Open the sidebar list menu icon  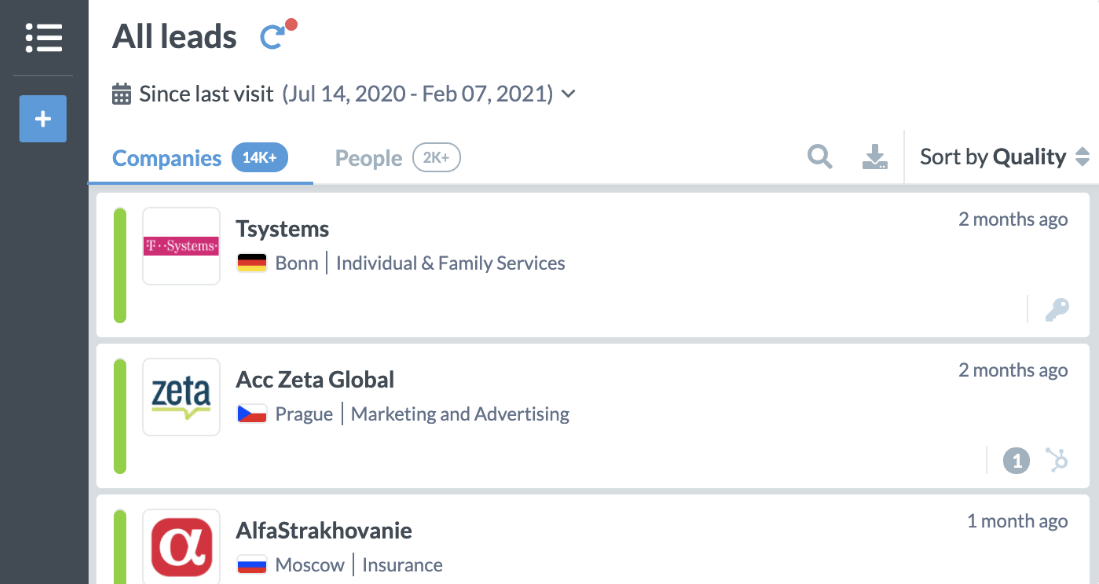coord(44,38)
